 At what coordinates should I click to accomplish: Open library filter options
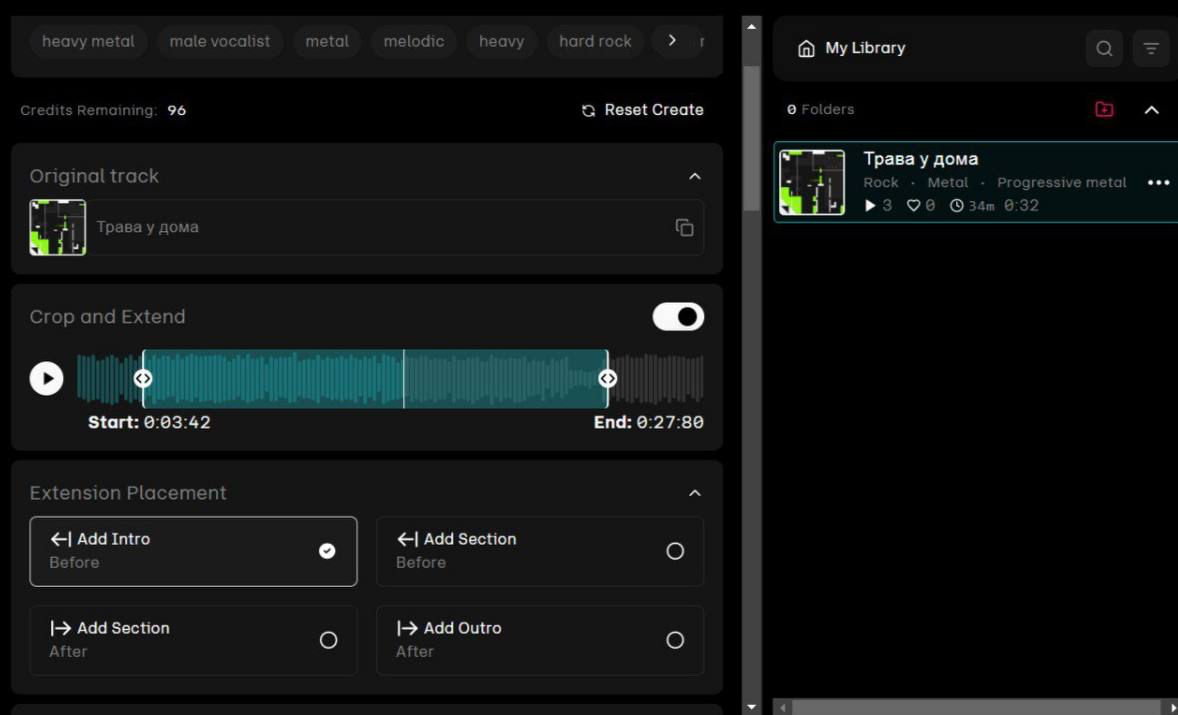click(x=1151, y=49)
